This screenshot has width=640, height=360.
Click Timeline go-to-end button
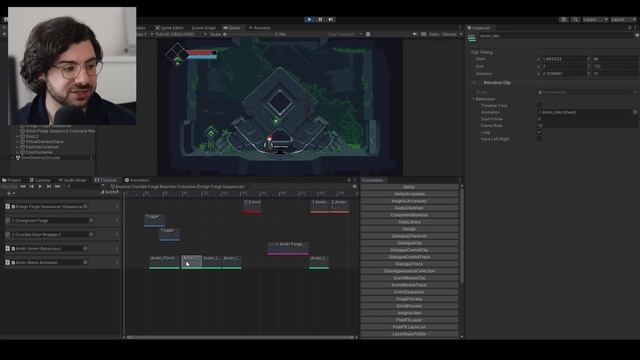pyautogui.click(x=58, y=187)
